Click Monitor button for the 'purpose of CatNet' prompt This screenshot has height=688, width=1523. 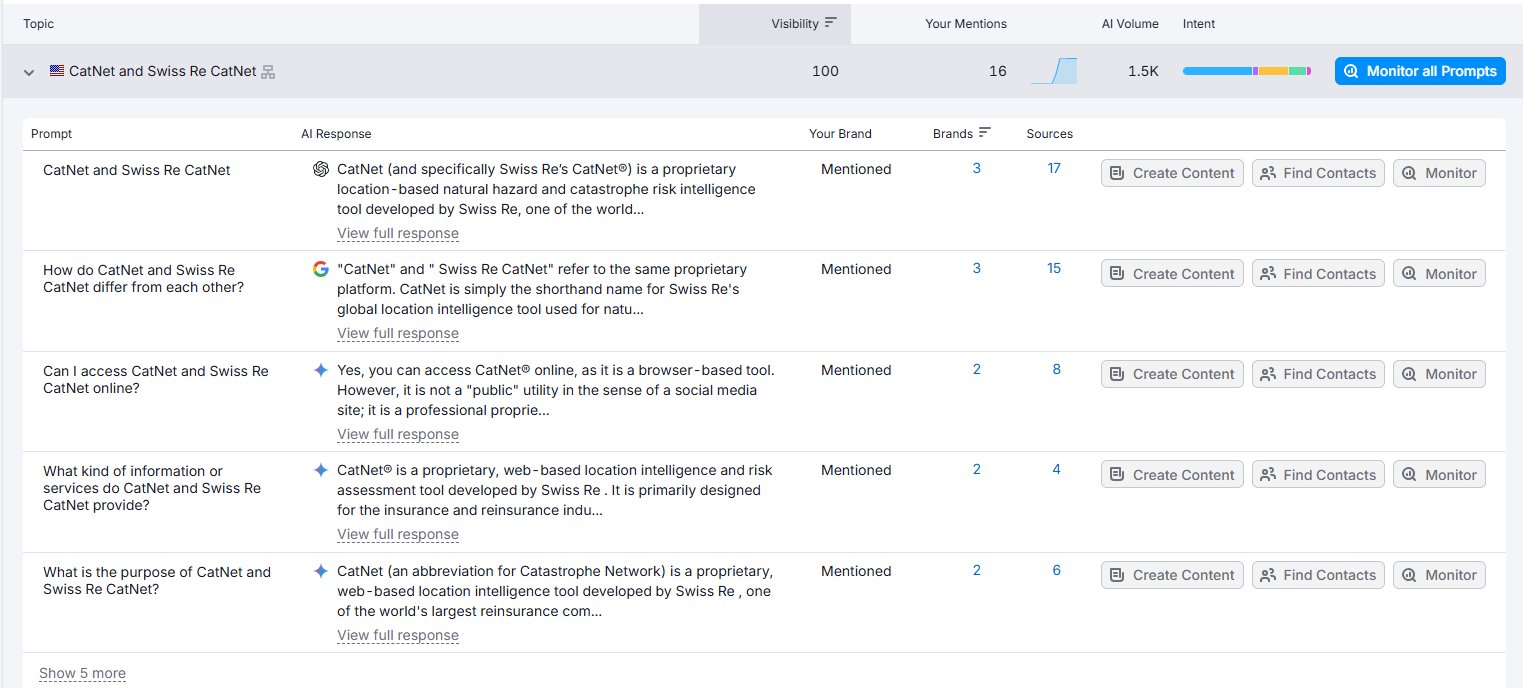1439,575
